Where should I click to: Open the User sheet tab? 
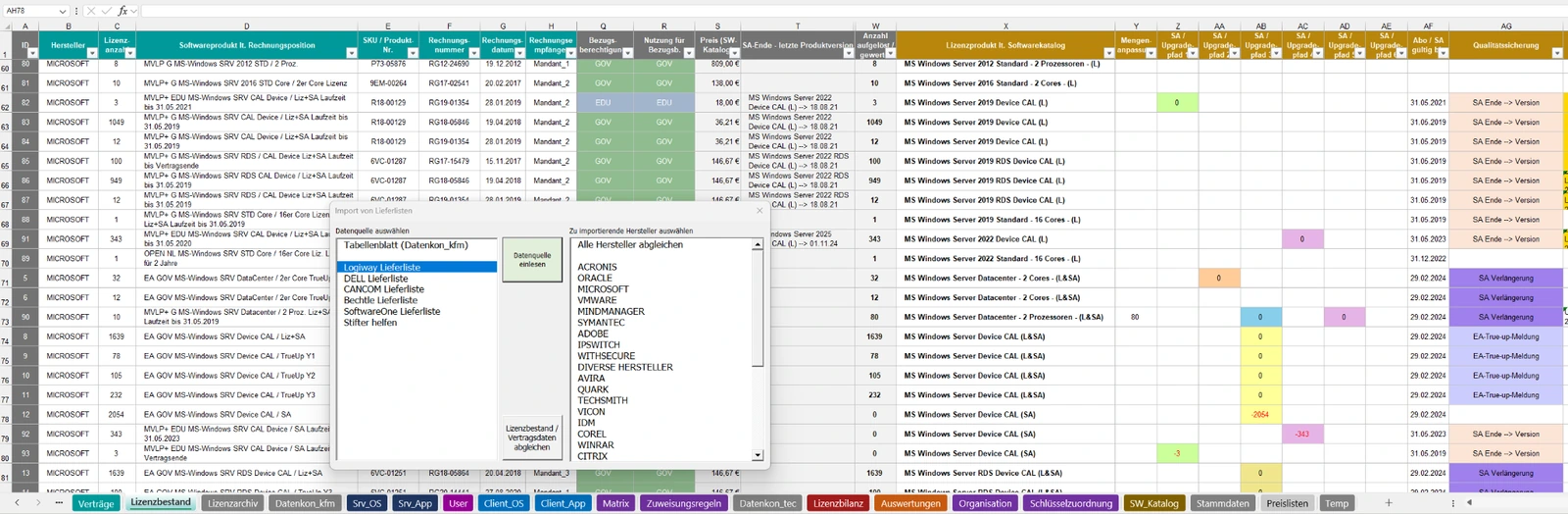(x=458, y=503)
